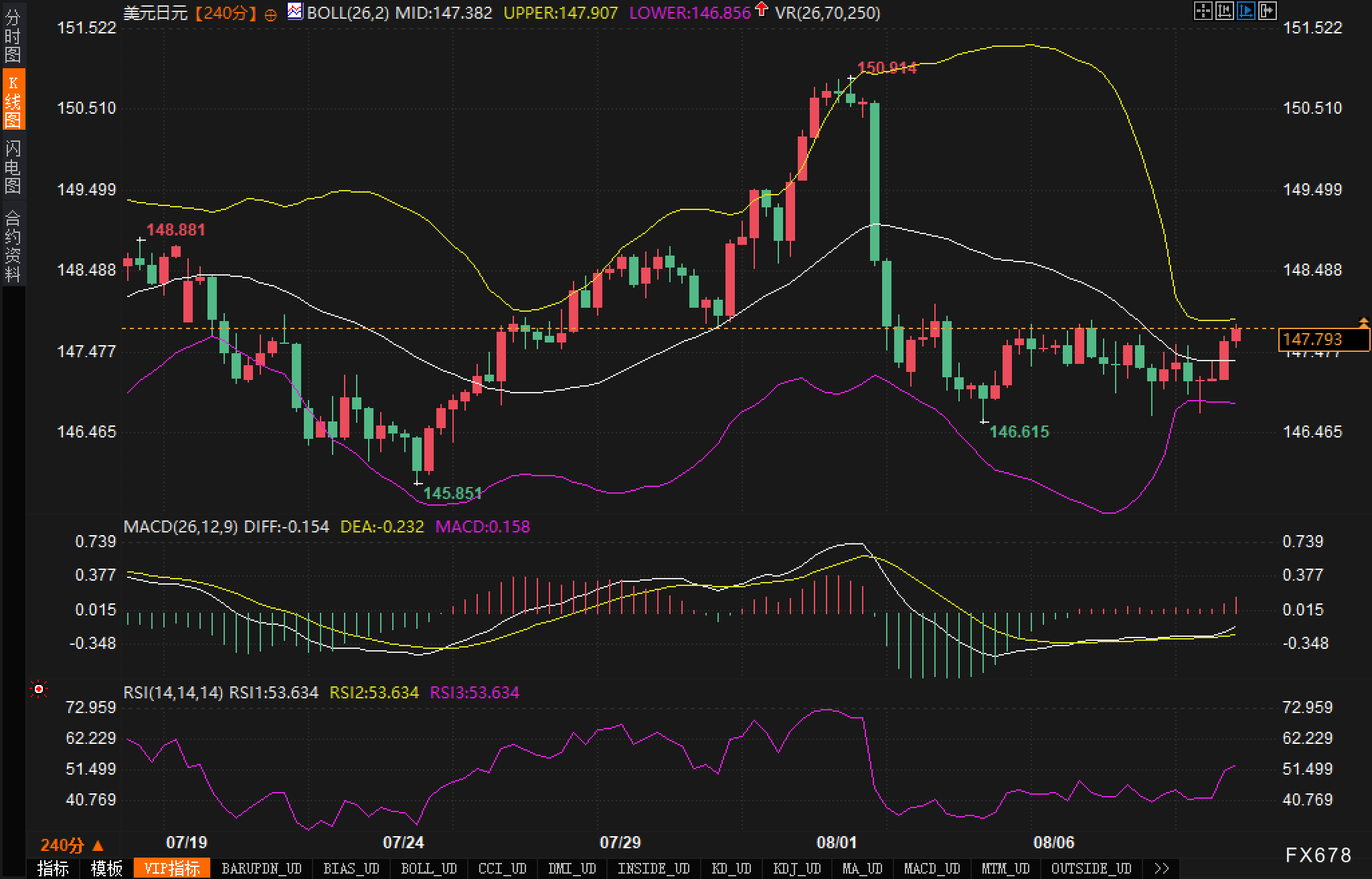
Task: Open the 模板 tab at bottom
Action: tap(106, 868)
